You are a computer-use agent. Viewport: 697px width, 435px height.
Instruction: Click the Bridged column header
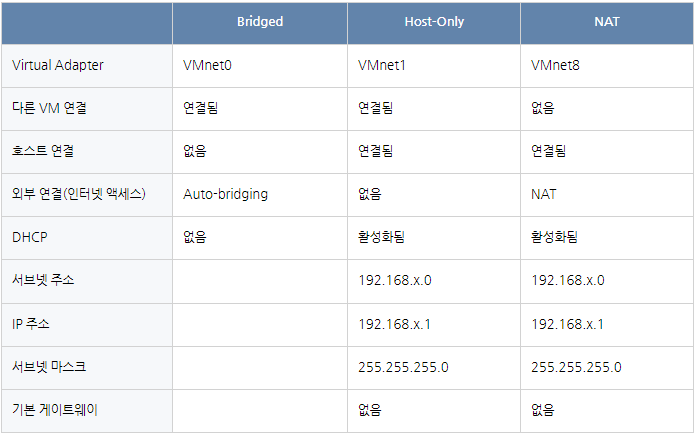[260, 22]
